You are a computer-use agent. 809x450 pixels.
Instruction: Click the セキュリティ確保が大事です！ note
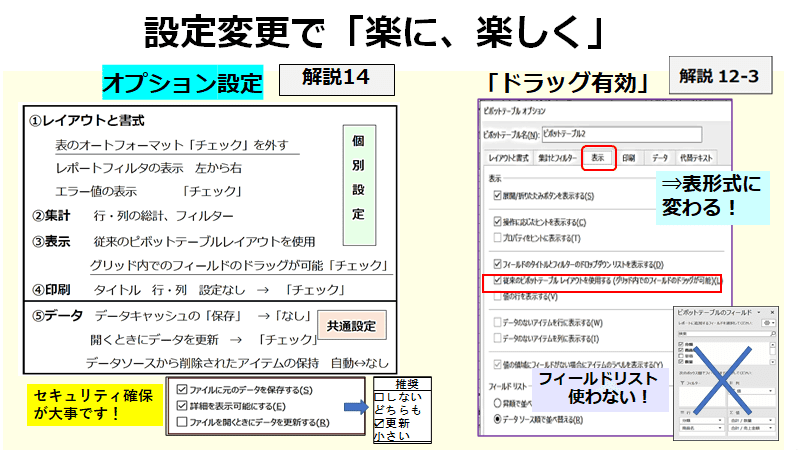point(94,405)
